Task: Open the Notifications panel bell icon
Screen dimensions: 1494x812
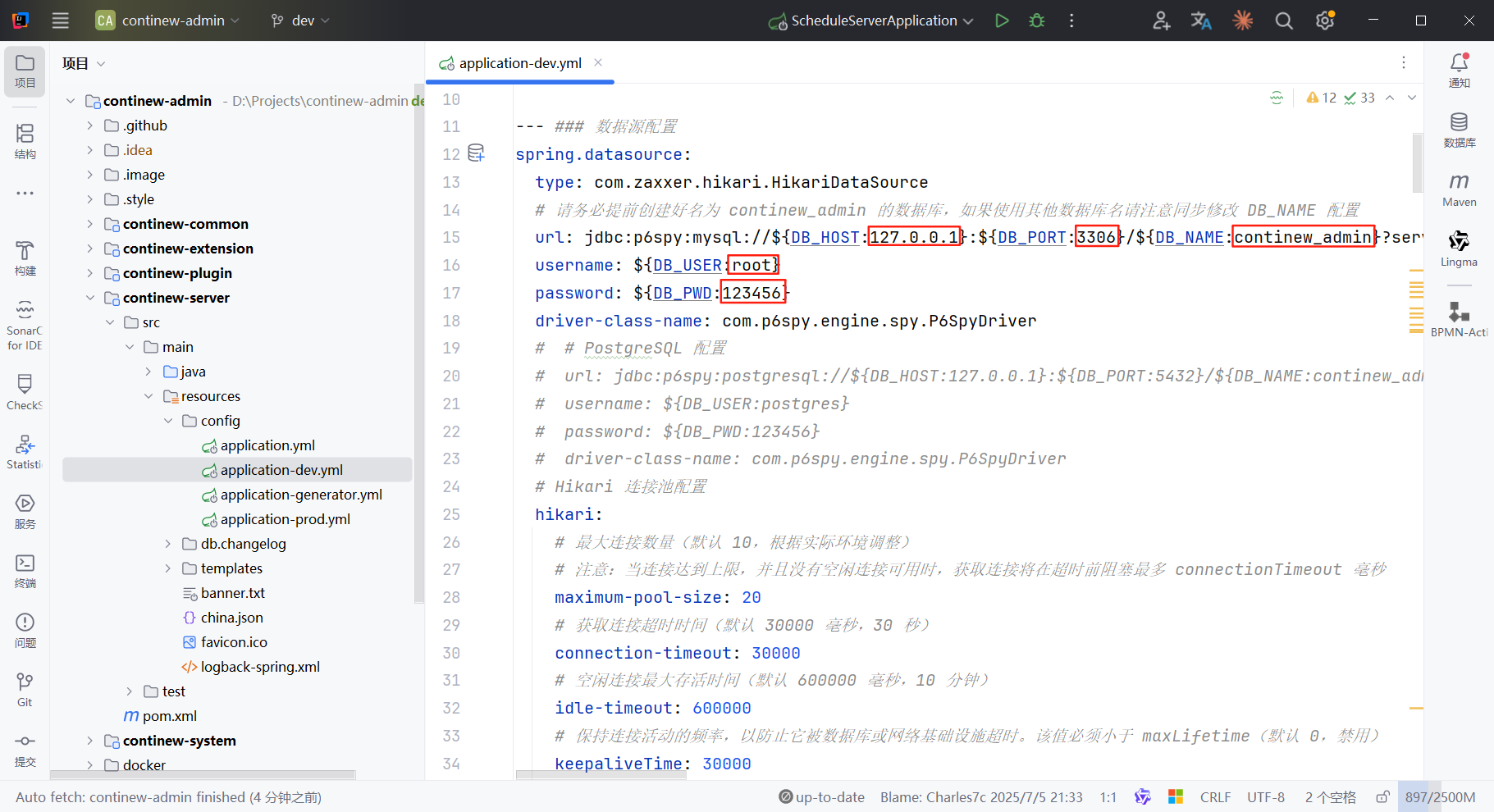Action: coord(1460,71)
